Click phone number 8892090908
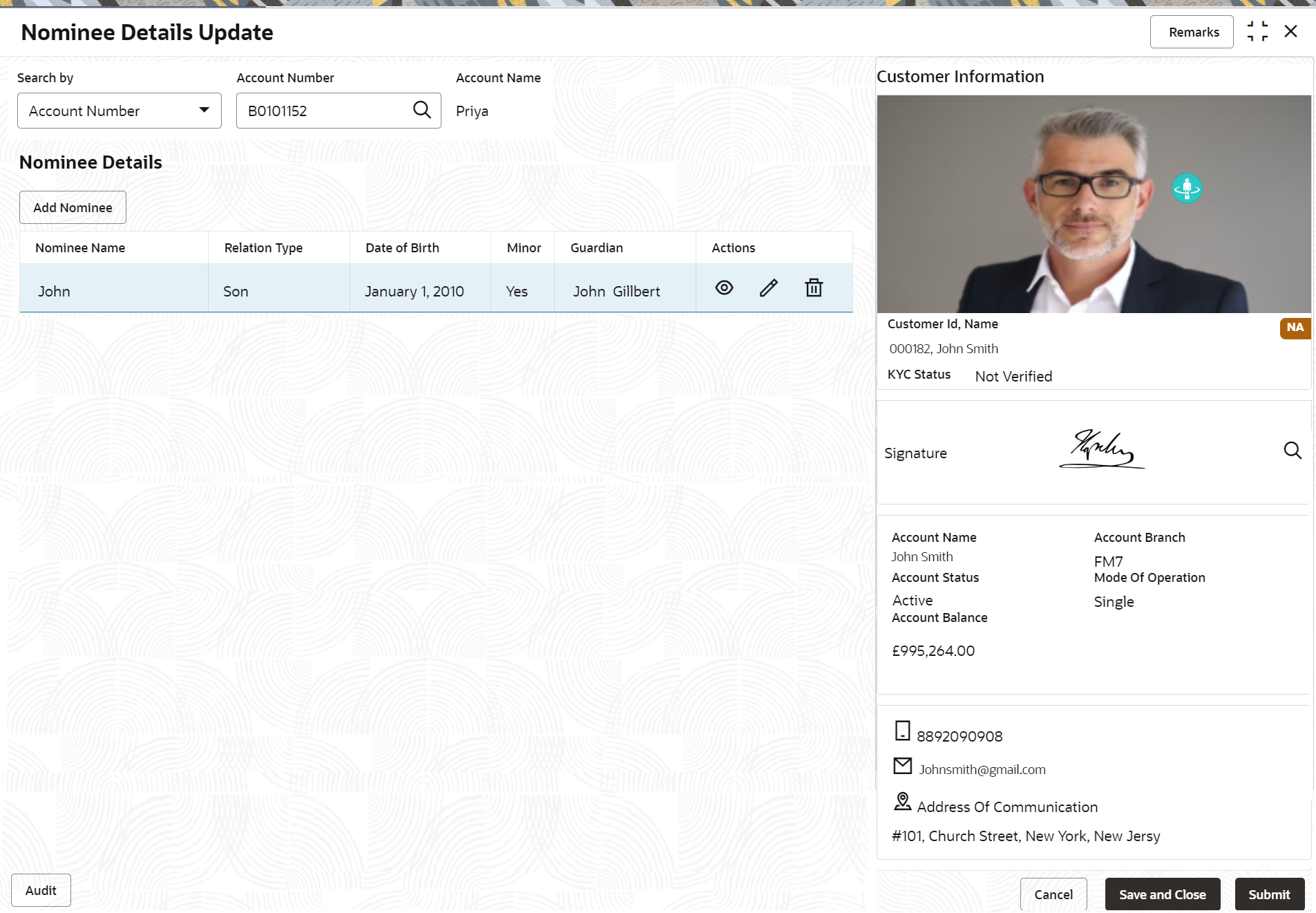1316x913 pixels. [960, 737]
